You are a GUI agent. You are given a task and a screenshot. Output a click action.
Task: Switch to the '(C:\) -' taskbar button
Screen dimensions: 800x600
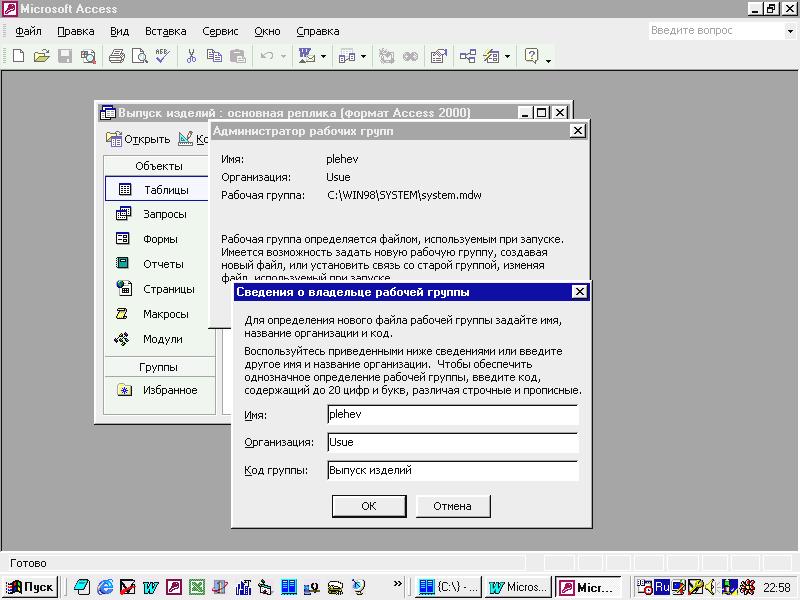pos(448,587)
